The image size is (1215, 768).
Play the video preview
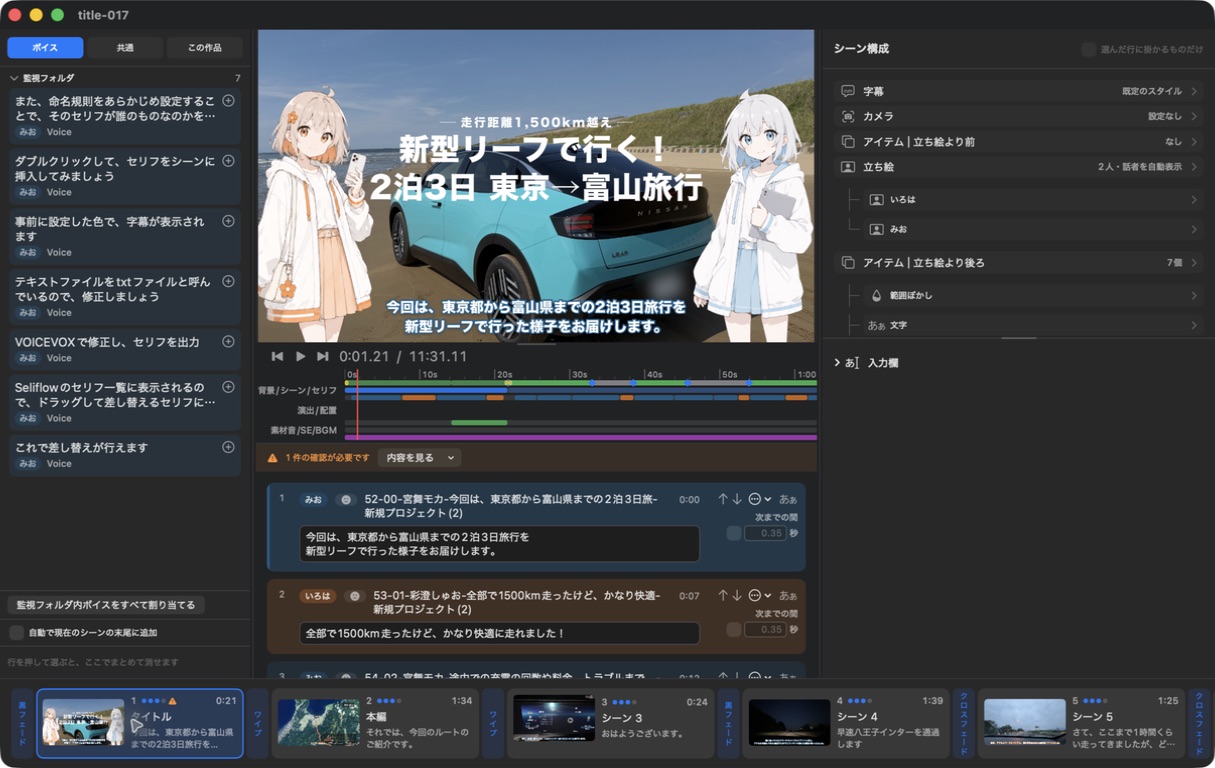300,356
